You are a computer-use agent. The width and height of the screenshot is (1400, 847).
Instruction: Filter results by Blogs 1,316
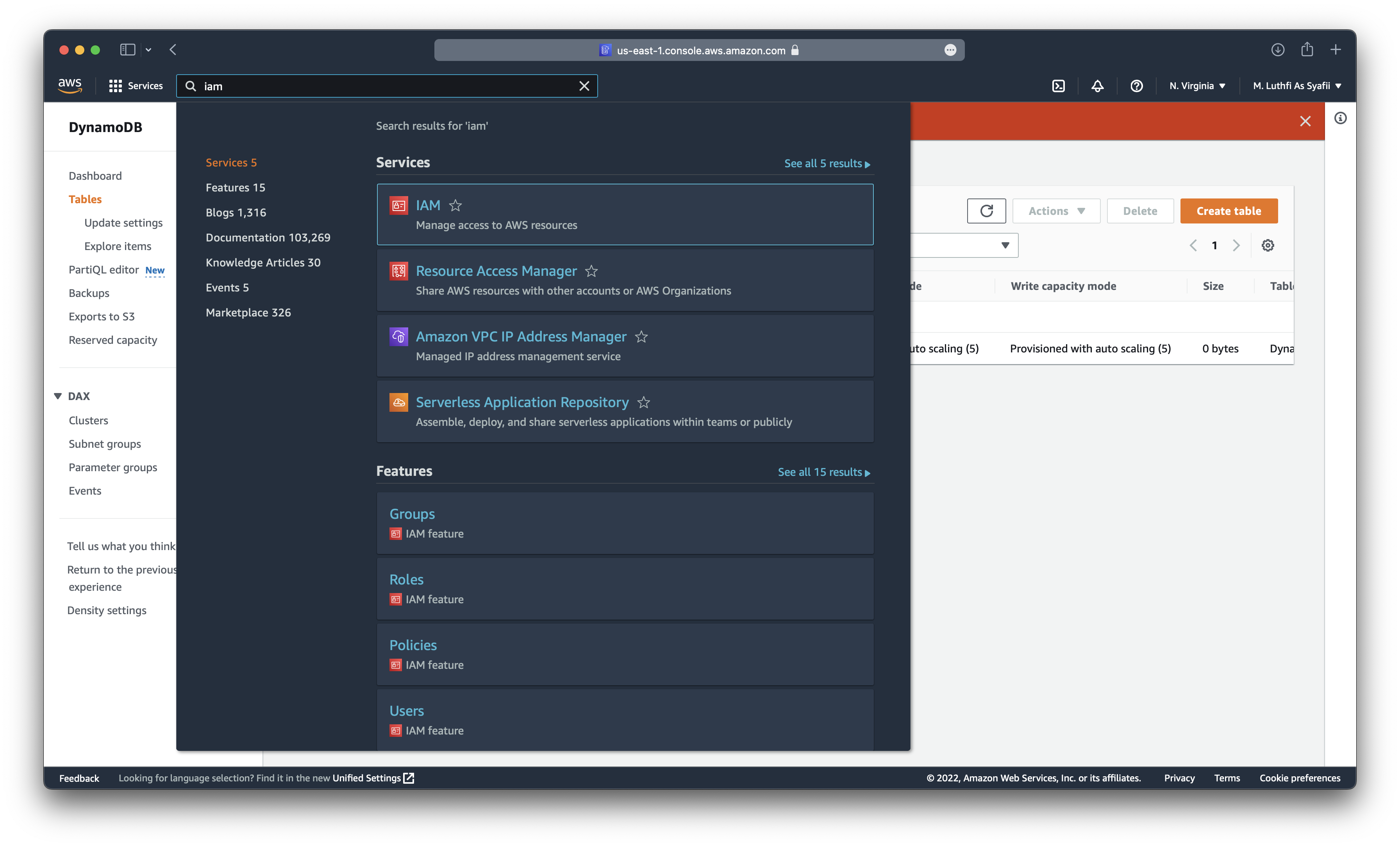(236, 213)
